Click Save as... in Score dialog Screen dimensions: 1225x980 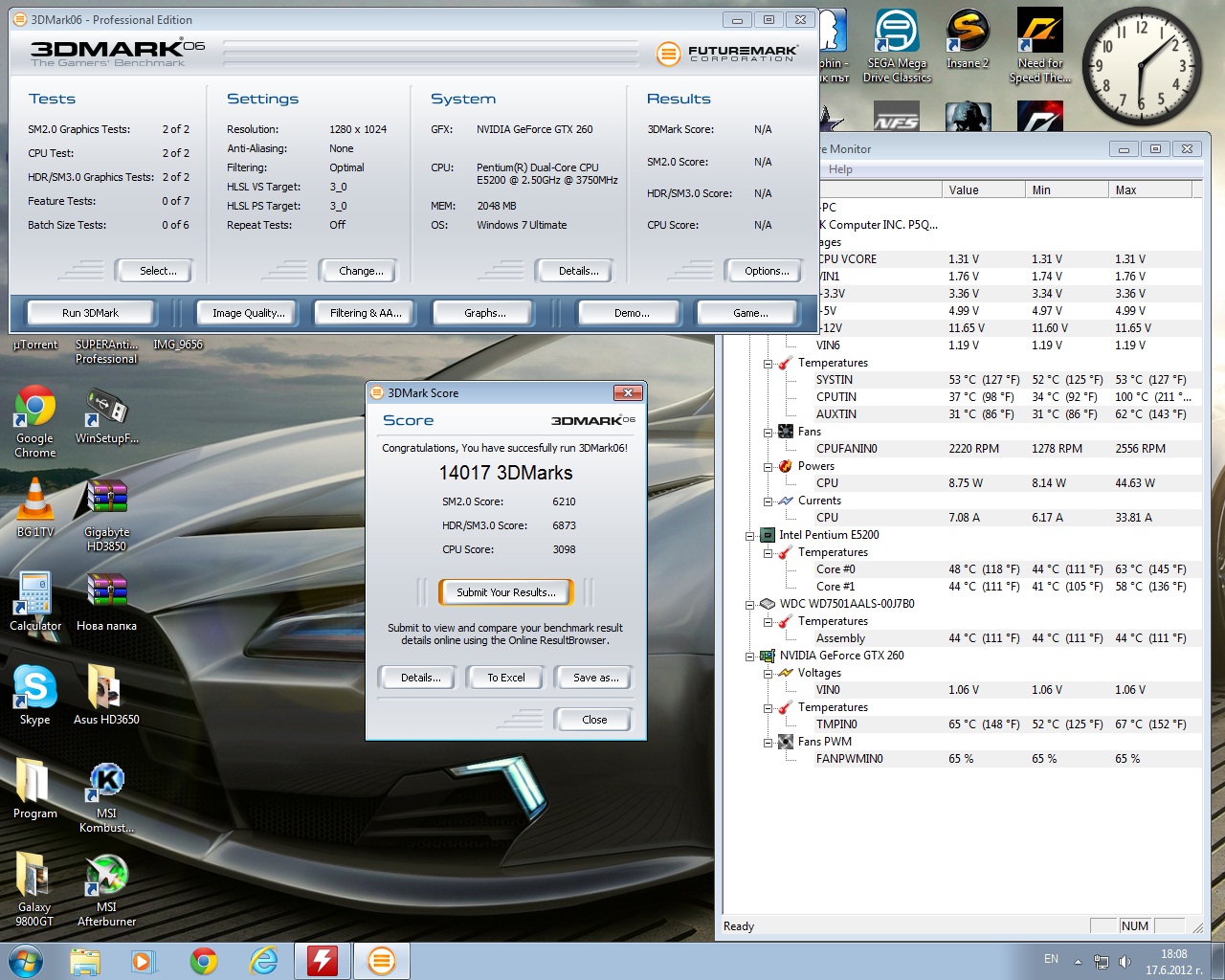click(x=596, y=678)
